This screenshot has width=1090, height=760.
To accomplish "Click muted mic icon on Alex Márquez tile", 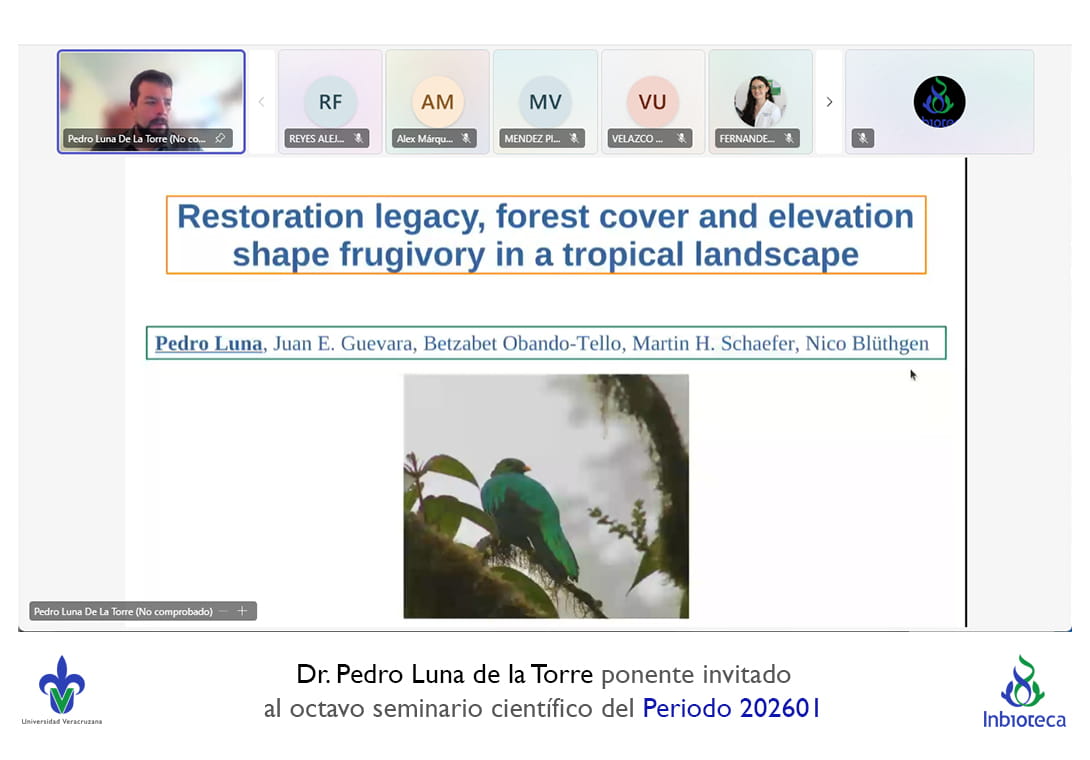I will coord(465,139).
